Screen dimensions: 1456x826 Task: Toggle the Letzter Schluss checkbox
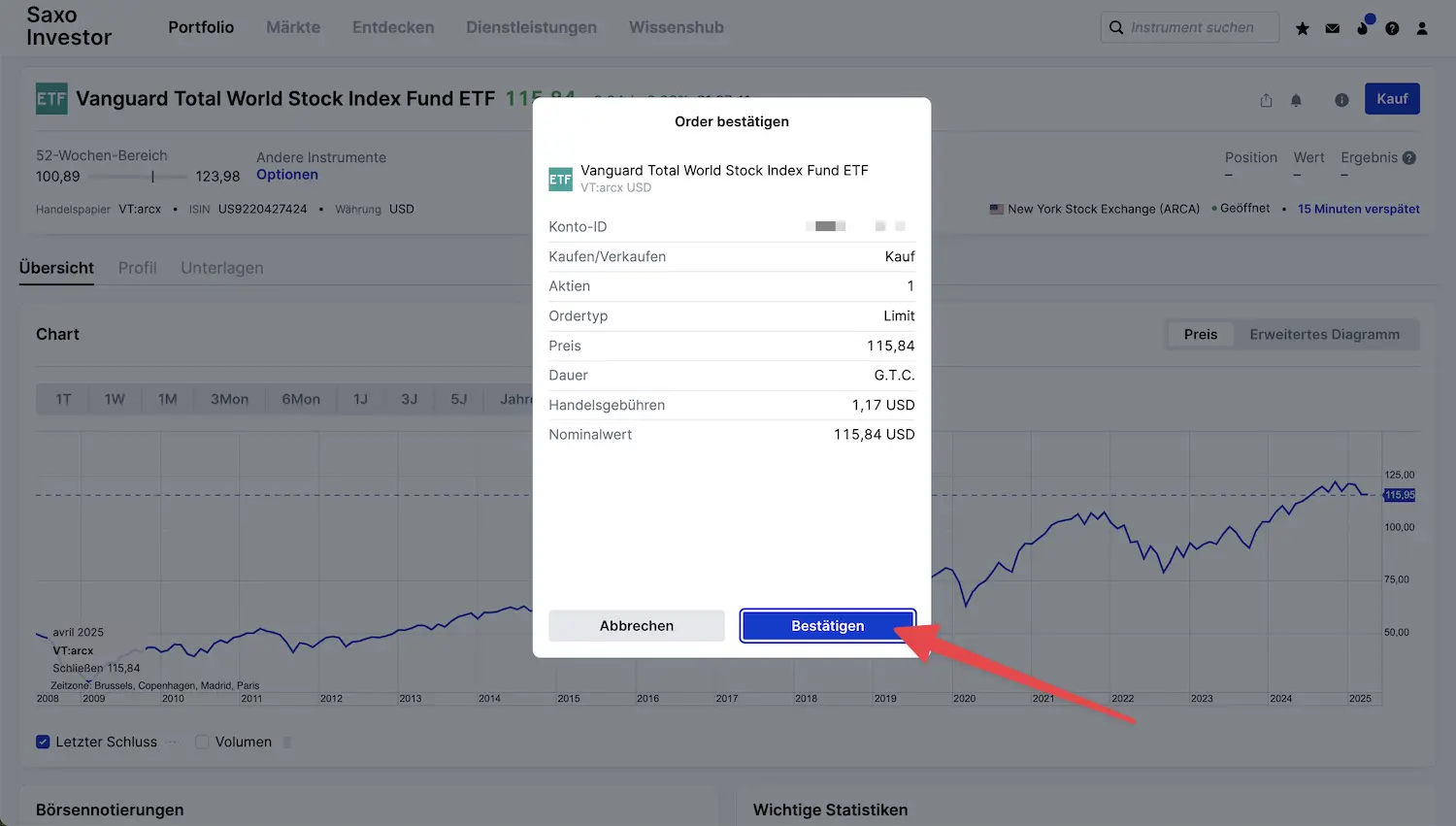43,742
